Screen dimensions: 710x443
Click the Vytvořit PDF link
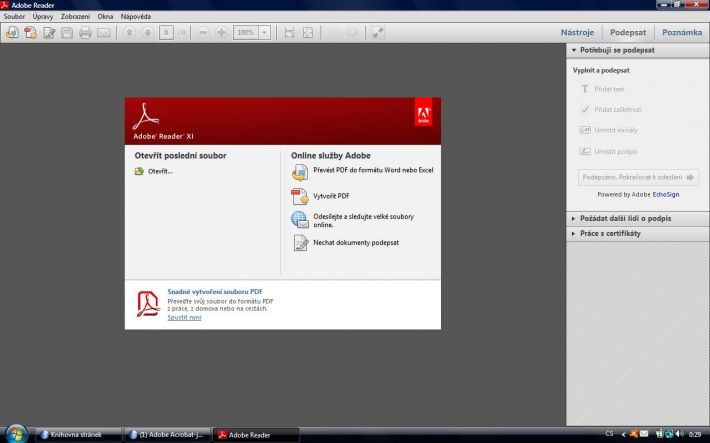click(x=331, y=196)
